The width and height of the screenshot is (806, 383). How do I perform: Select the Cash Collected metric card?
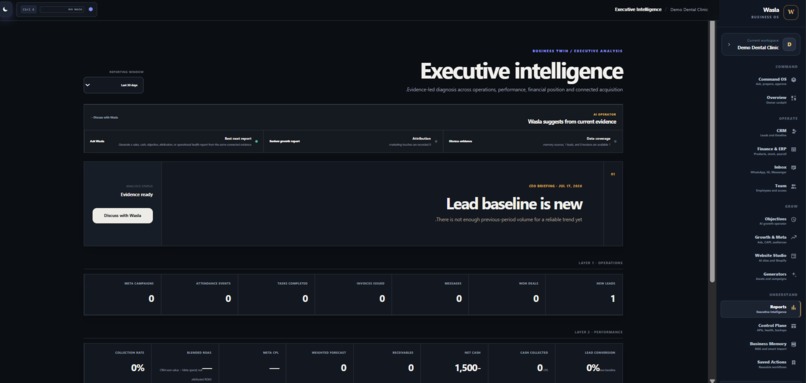pos(521,363)
